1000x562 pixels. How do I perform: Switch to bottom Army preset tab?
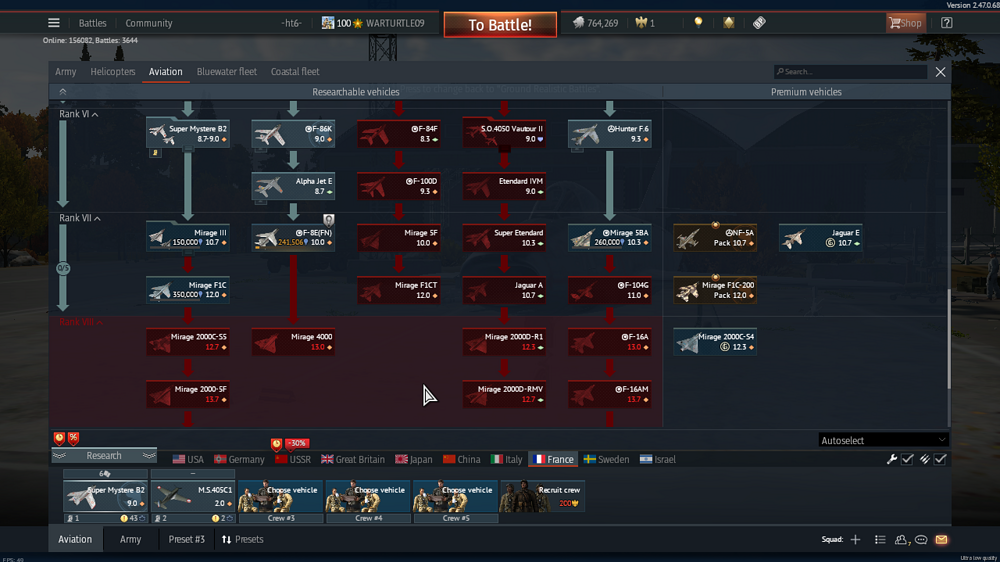[130, 540]
